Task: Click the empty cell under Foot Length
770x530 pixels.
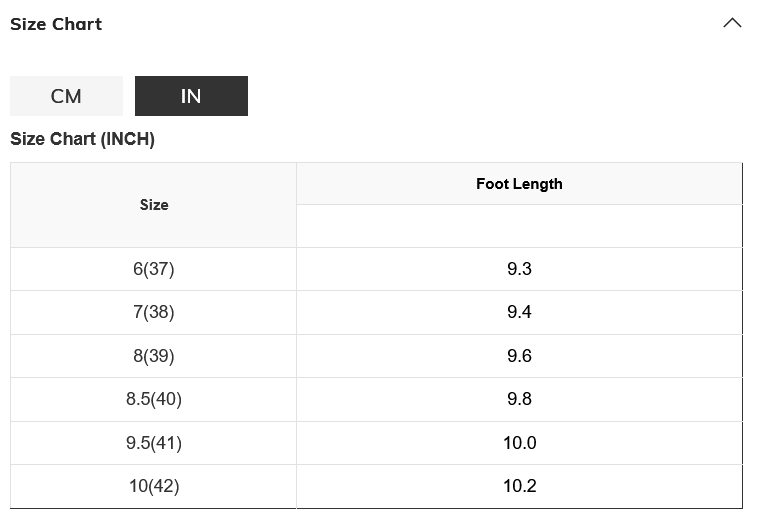Action: [x=519, y=226]
